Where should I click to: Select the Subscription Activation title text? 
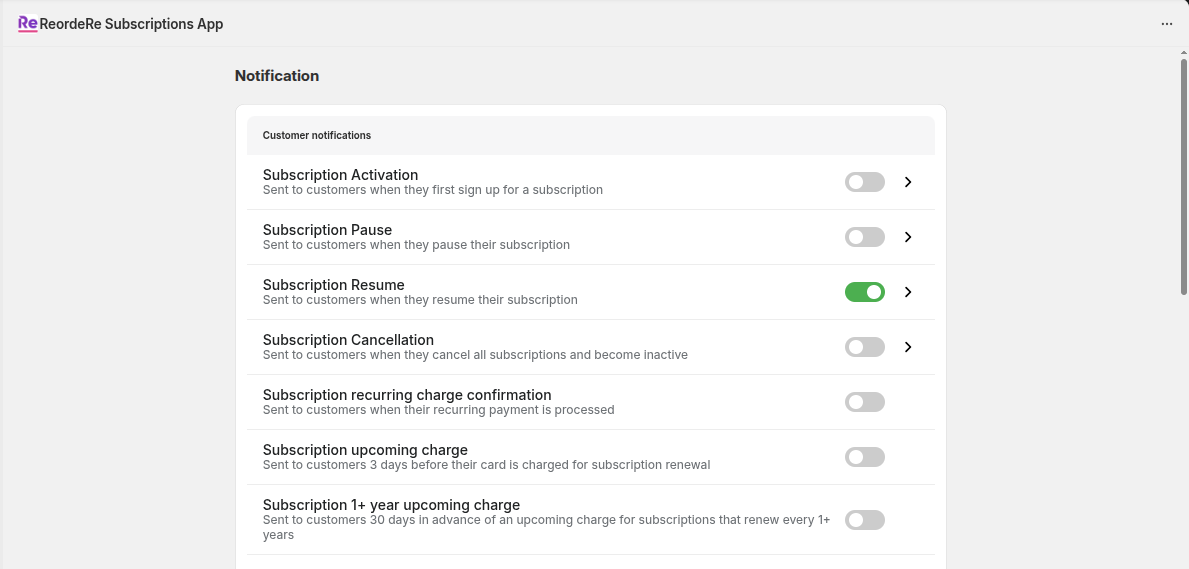tap(340, 175)
